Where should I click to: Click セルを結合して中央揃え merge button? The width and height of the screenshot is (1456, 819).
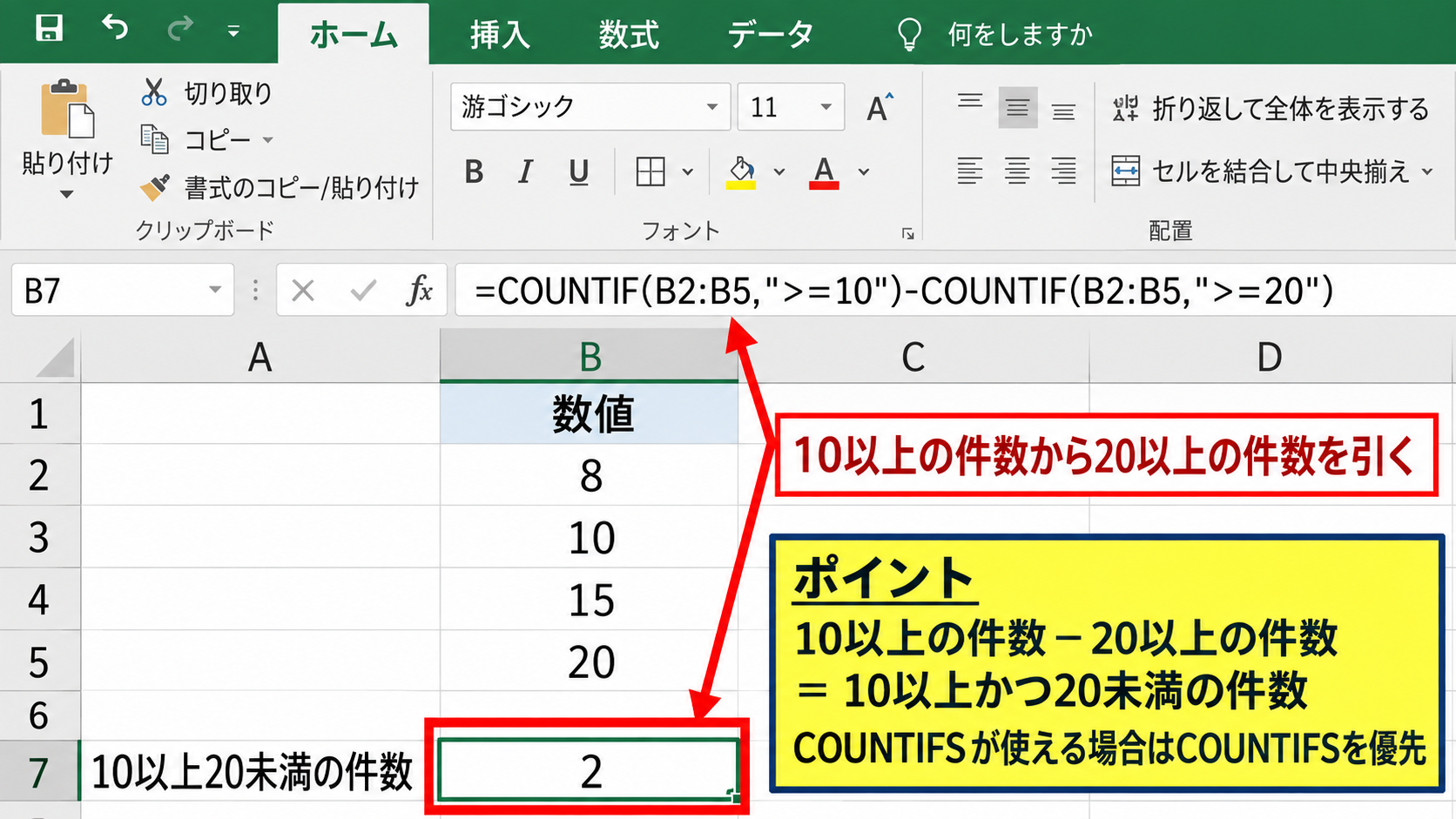(x=1260, y=171)
